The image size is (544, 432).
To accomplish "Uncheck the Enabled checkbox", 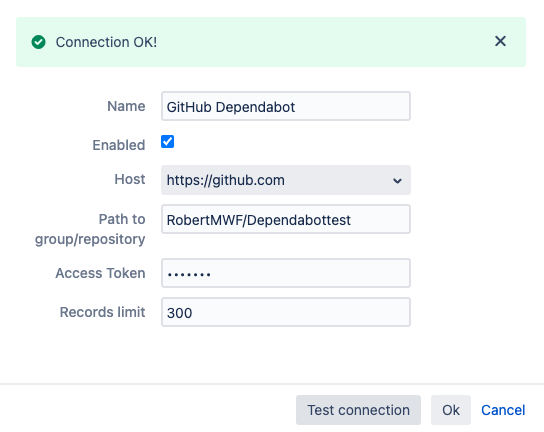I will click(167, 142).
